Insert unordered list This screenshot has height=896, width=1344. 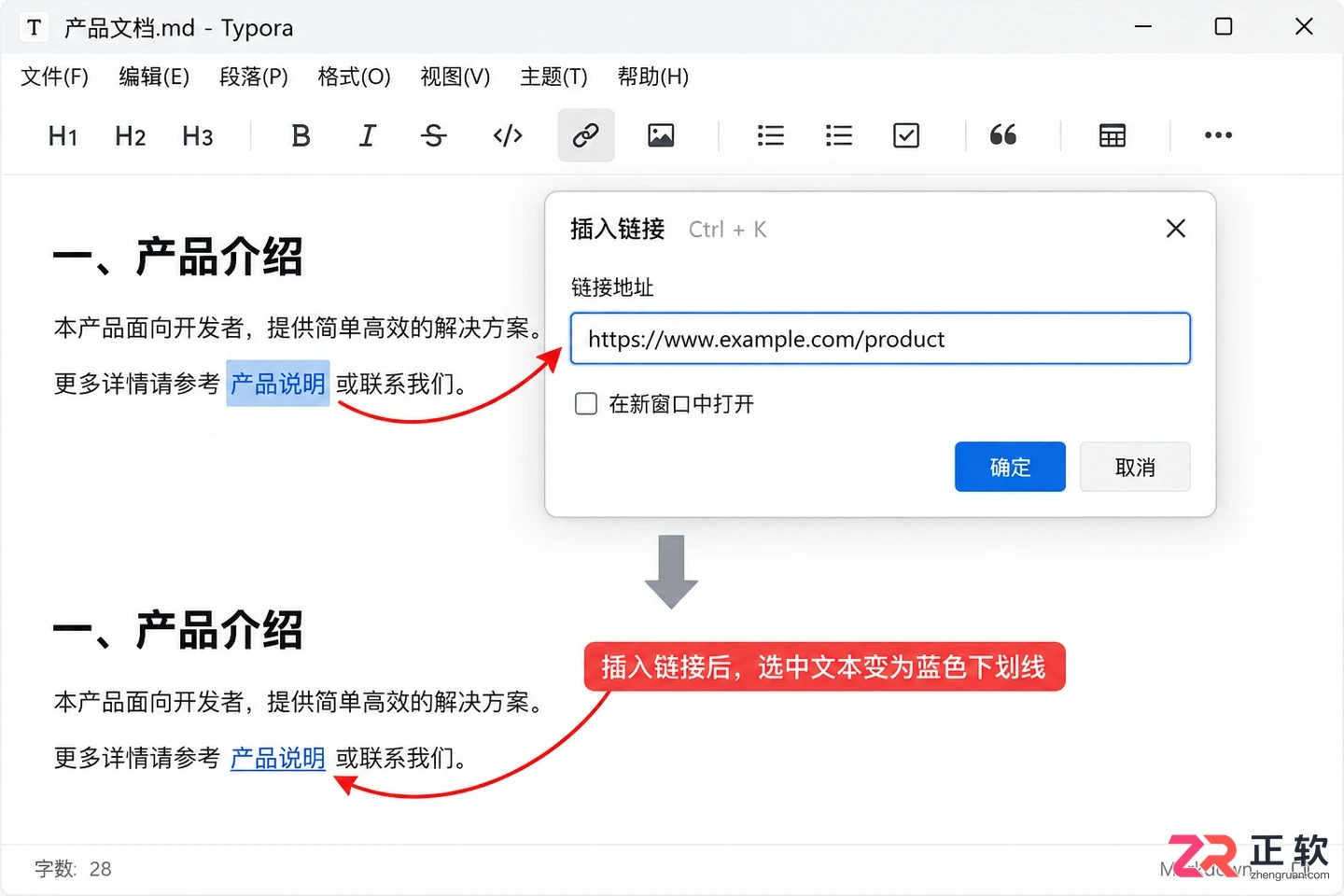tap(770, 136)
